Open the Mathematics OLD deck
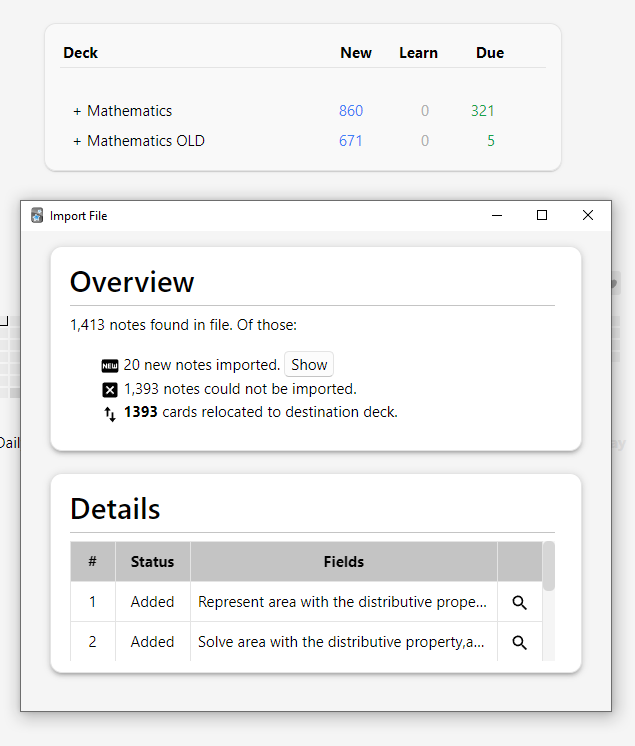Image resolution: width=635 pixels, height=746 pixels. [146, 141]
